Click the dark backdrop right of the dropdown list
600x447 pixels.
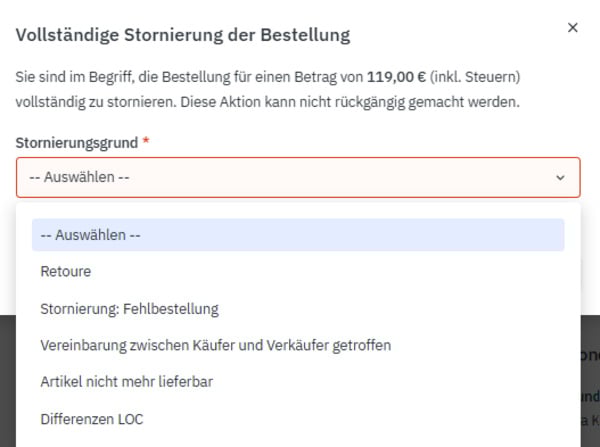tap(590, 381)
